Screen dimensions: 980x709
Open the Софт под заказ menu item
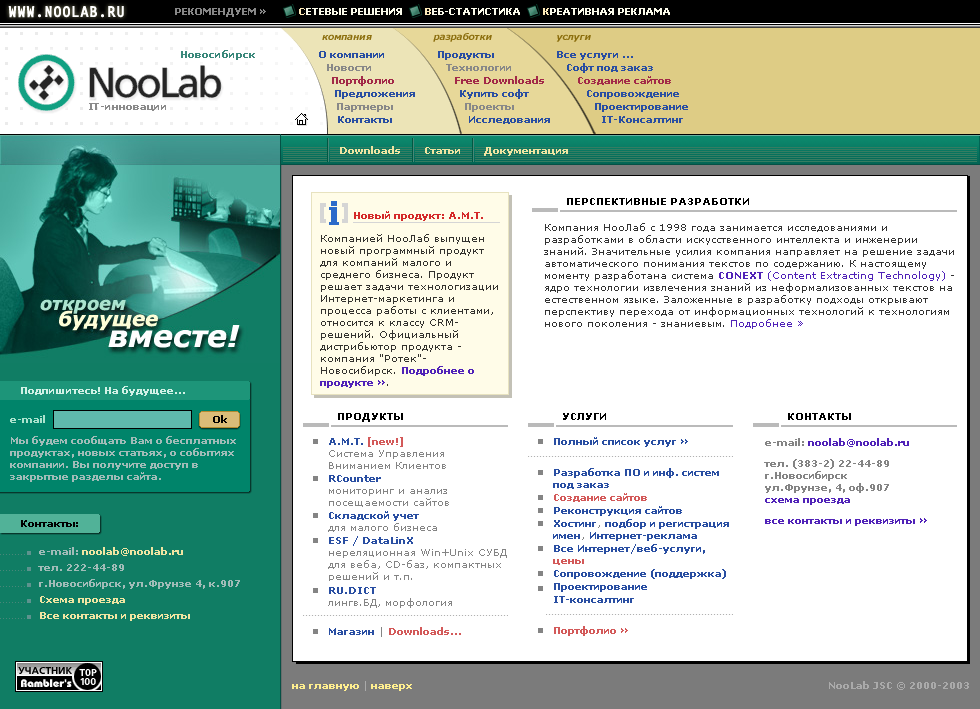609,68
